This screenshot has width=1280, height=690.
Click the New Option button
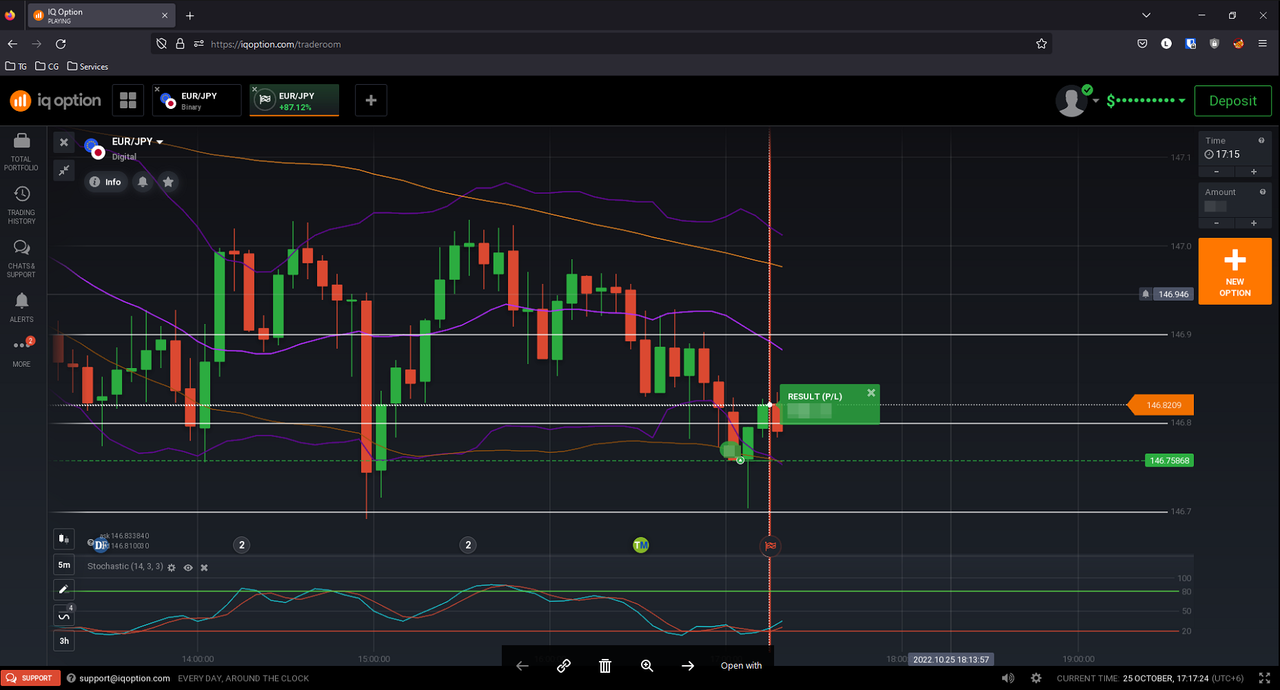(x=1235, y=271)
